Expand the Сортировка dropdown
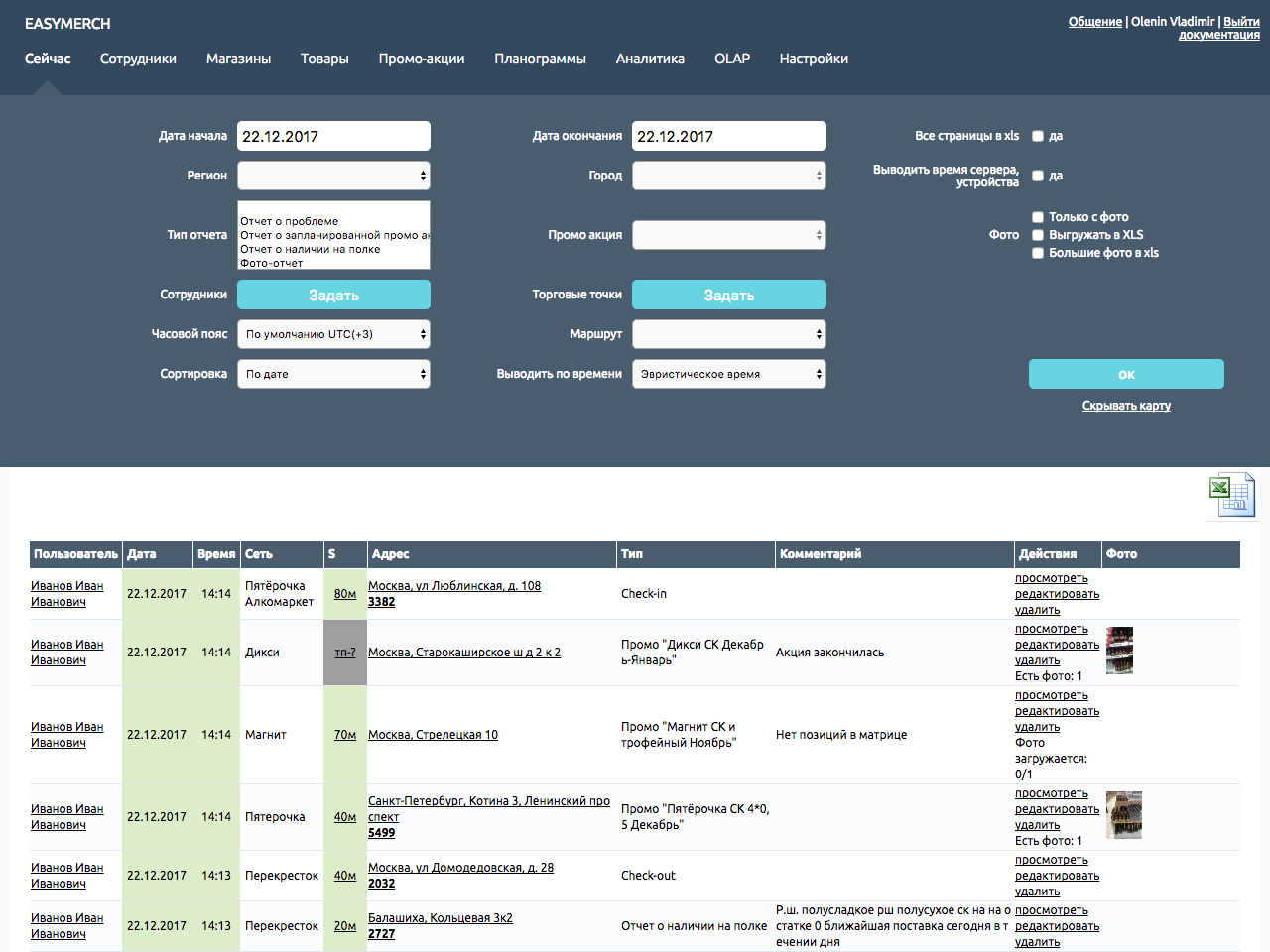This screenshot has width=1270, height=952. [333, 374]
